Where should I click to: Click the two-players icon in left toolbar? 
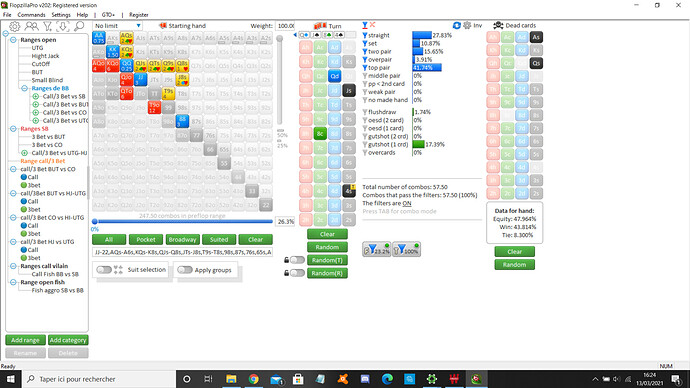31,26
